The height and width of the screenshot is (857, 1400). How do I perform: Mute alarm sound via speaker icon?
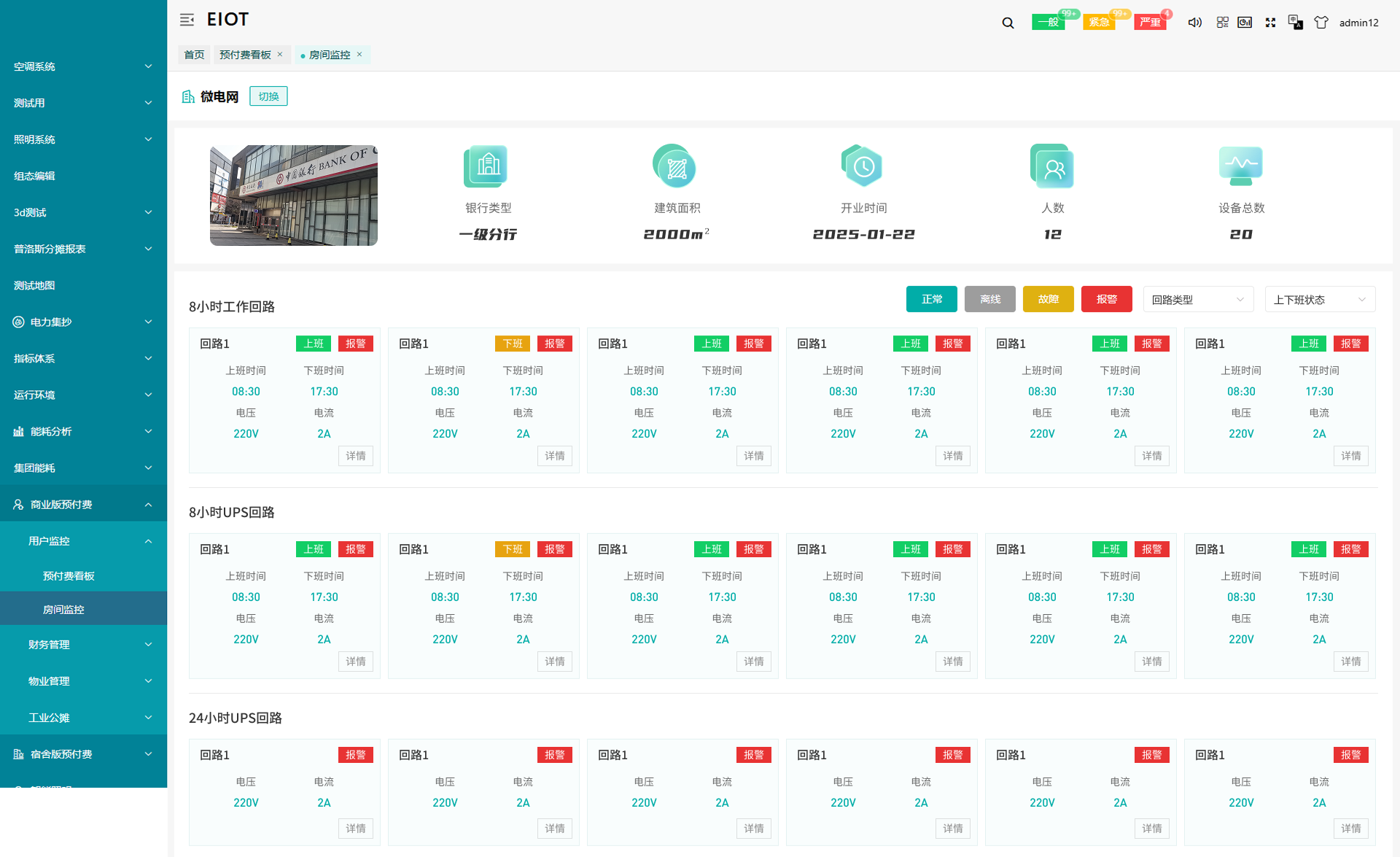coord(1194,23)
